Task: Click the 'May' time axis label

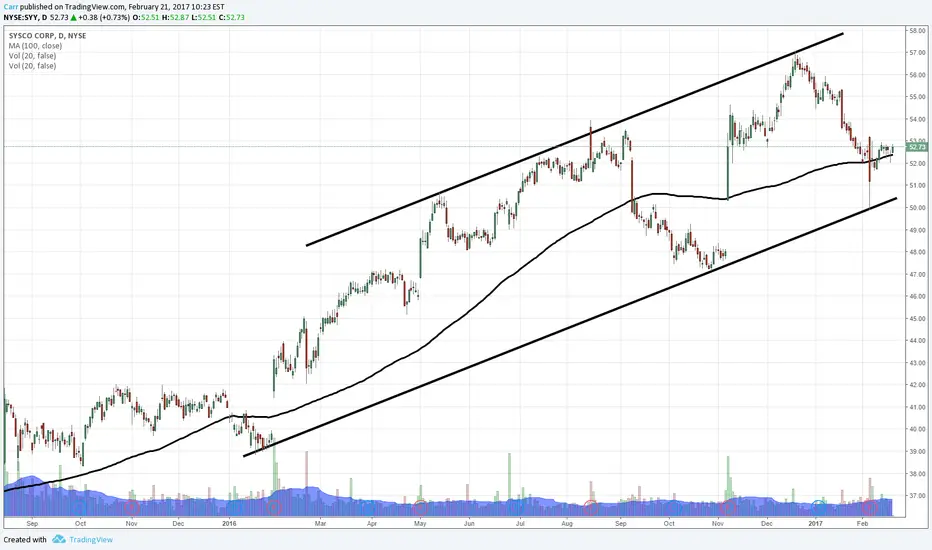Action: [420, 524]
